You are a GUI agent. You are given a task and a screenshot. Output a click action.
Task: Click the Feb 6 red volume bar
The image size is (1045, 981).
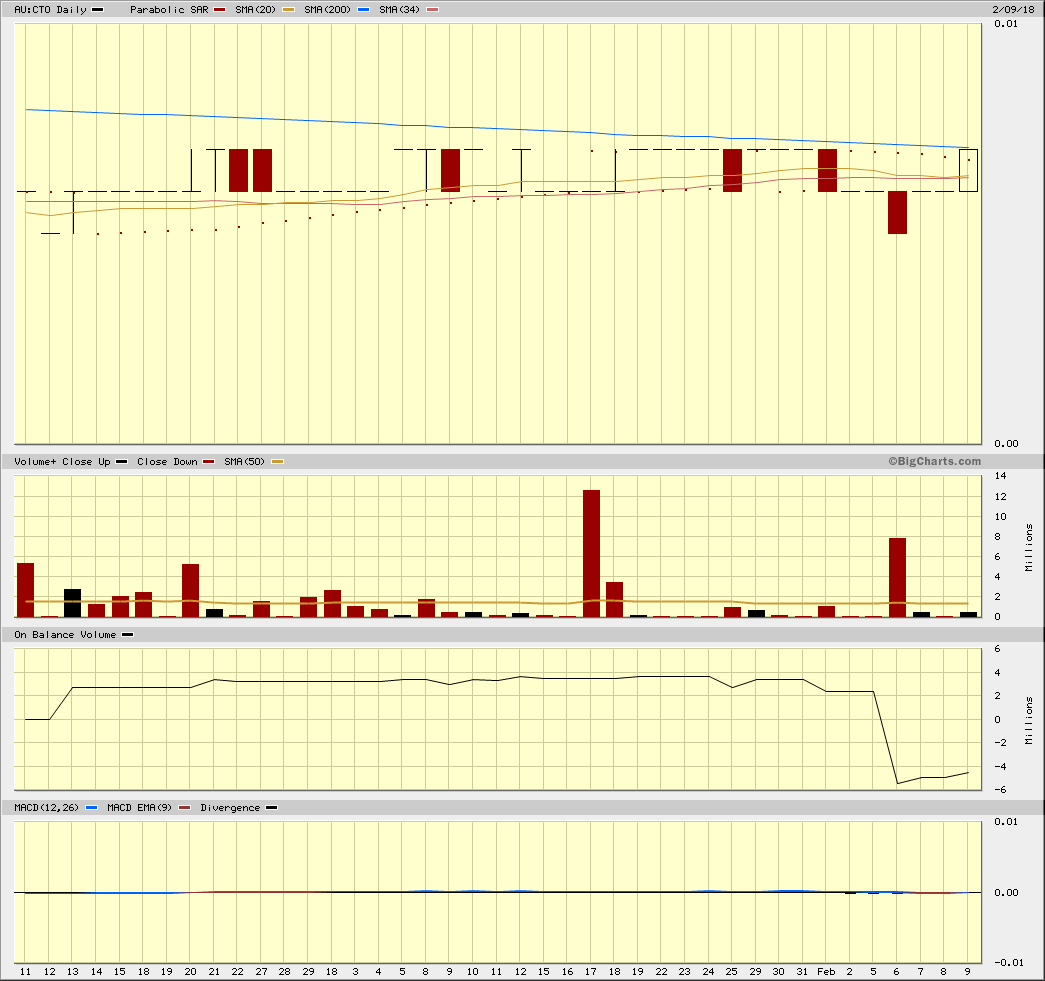(897, 578)
